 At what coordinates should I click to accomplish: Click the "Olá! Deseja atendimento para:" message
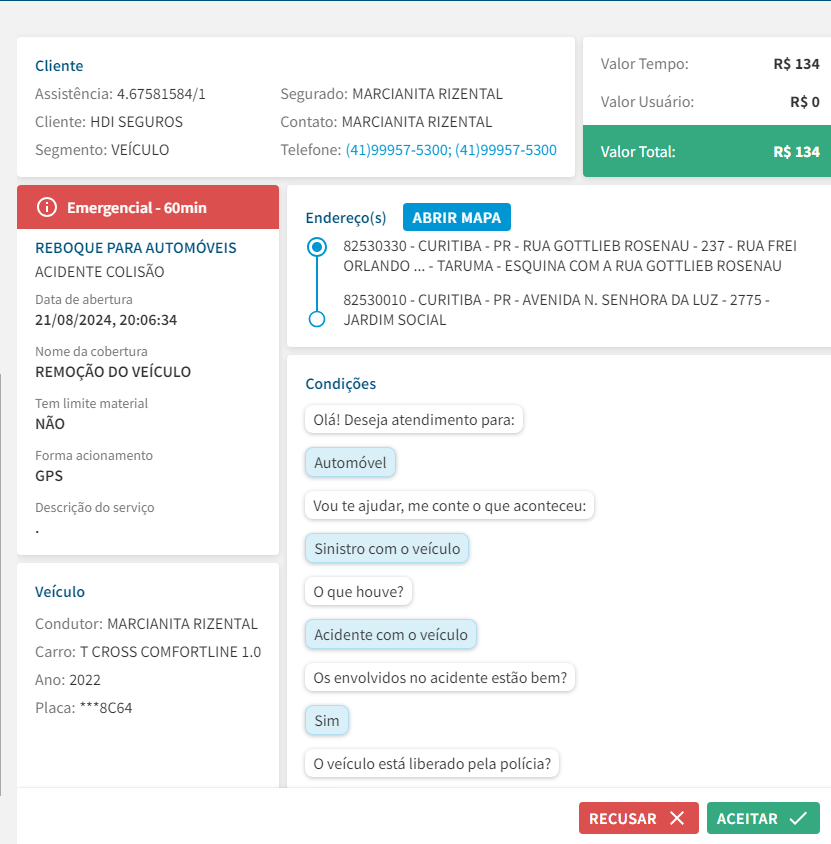pos(413,420)
